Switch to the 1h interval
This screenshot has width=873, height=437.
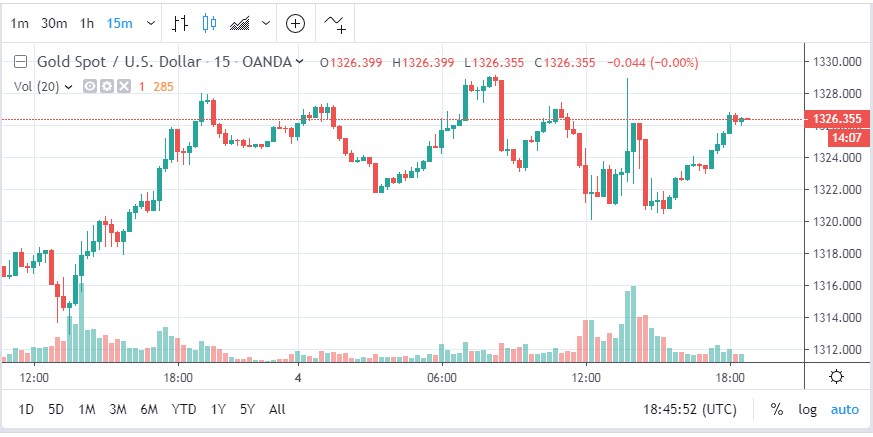tap(86, 23)
